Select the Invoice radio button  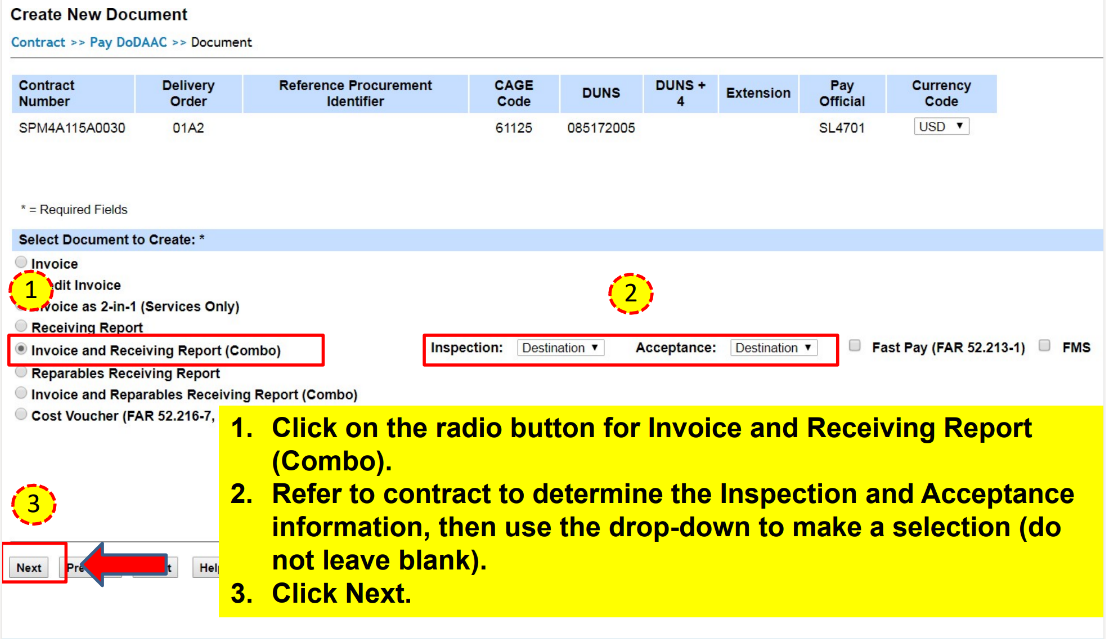(21, 263)
